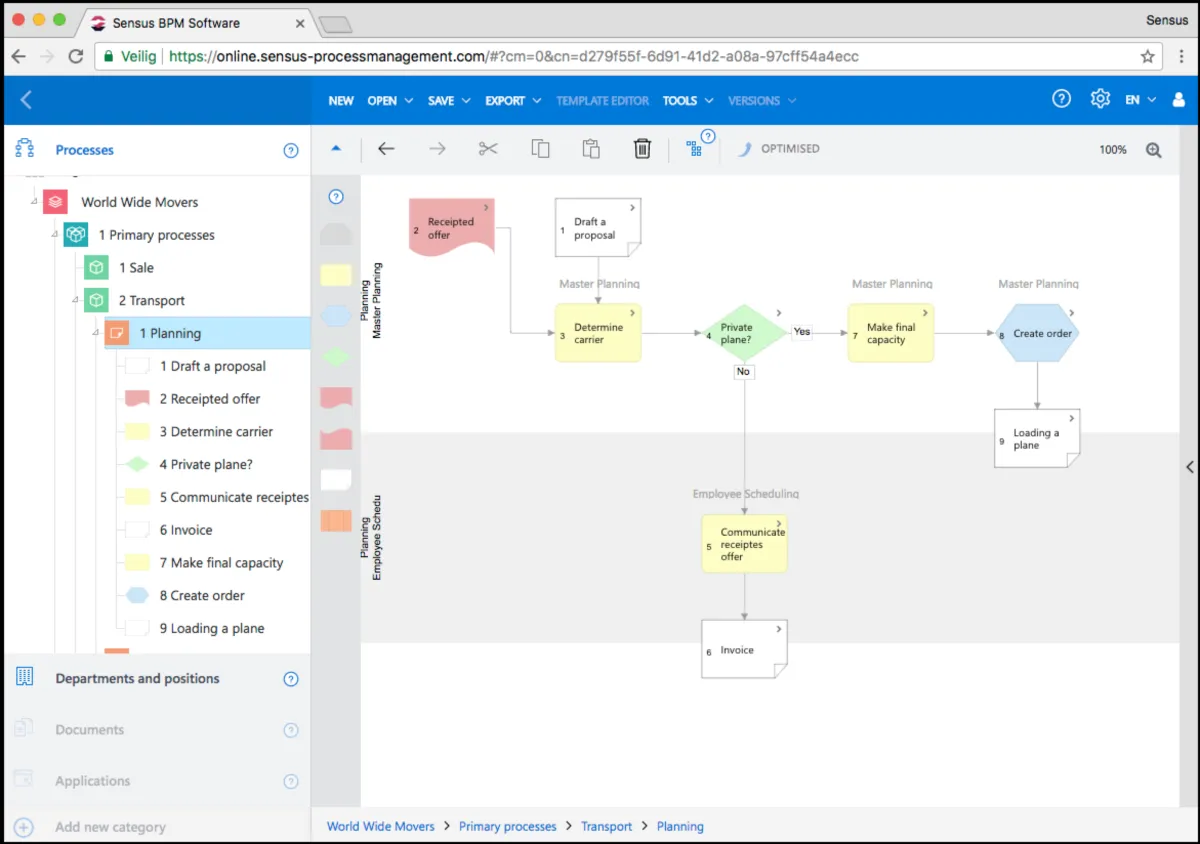Click the plus icon for new category

pos(24,827)
